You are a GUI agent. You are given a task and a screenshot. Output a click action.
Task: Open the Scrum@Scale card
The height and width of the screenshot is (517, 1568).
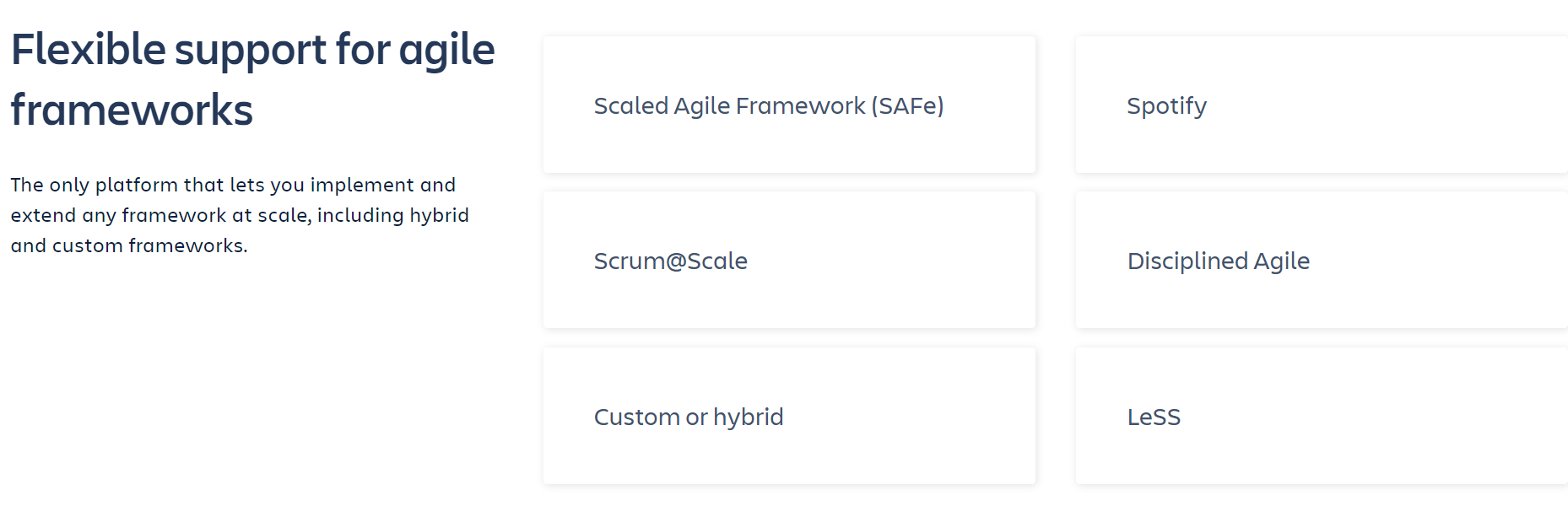pyautogui.click(x=789, y=260)
